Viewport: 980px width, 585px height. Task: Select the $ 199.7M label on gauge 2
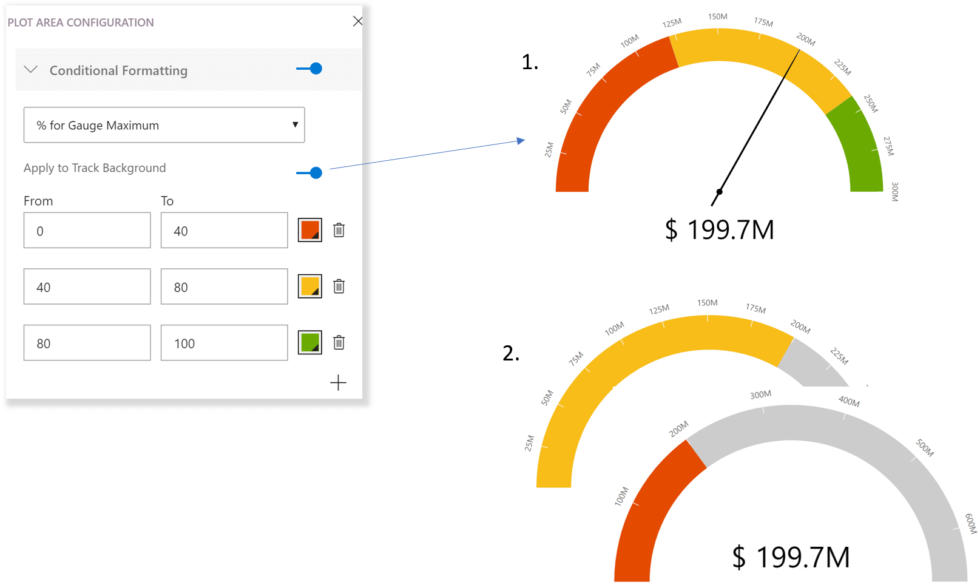point(790,556)
